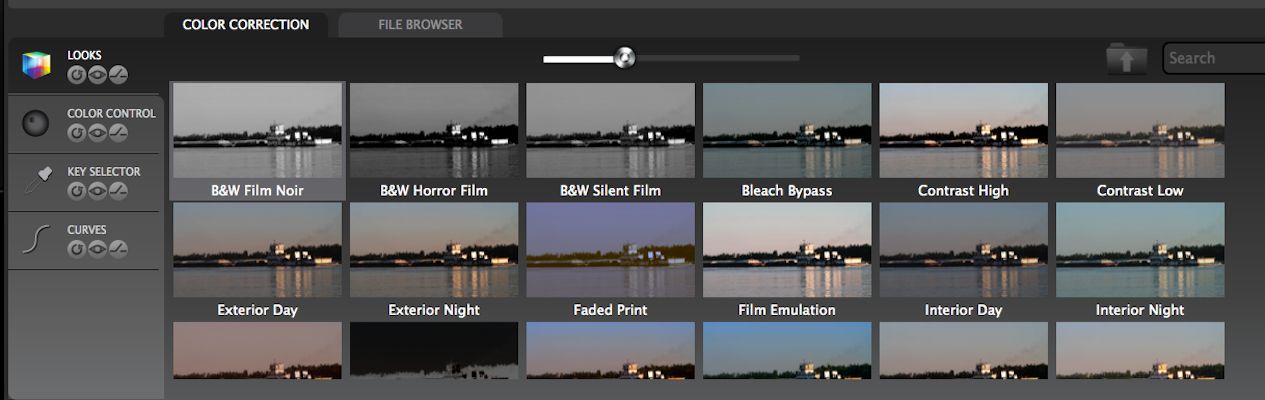1265x400 pixels.
Task: Toggle Color Control visibility eye
Action: tap(97, 132)
